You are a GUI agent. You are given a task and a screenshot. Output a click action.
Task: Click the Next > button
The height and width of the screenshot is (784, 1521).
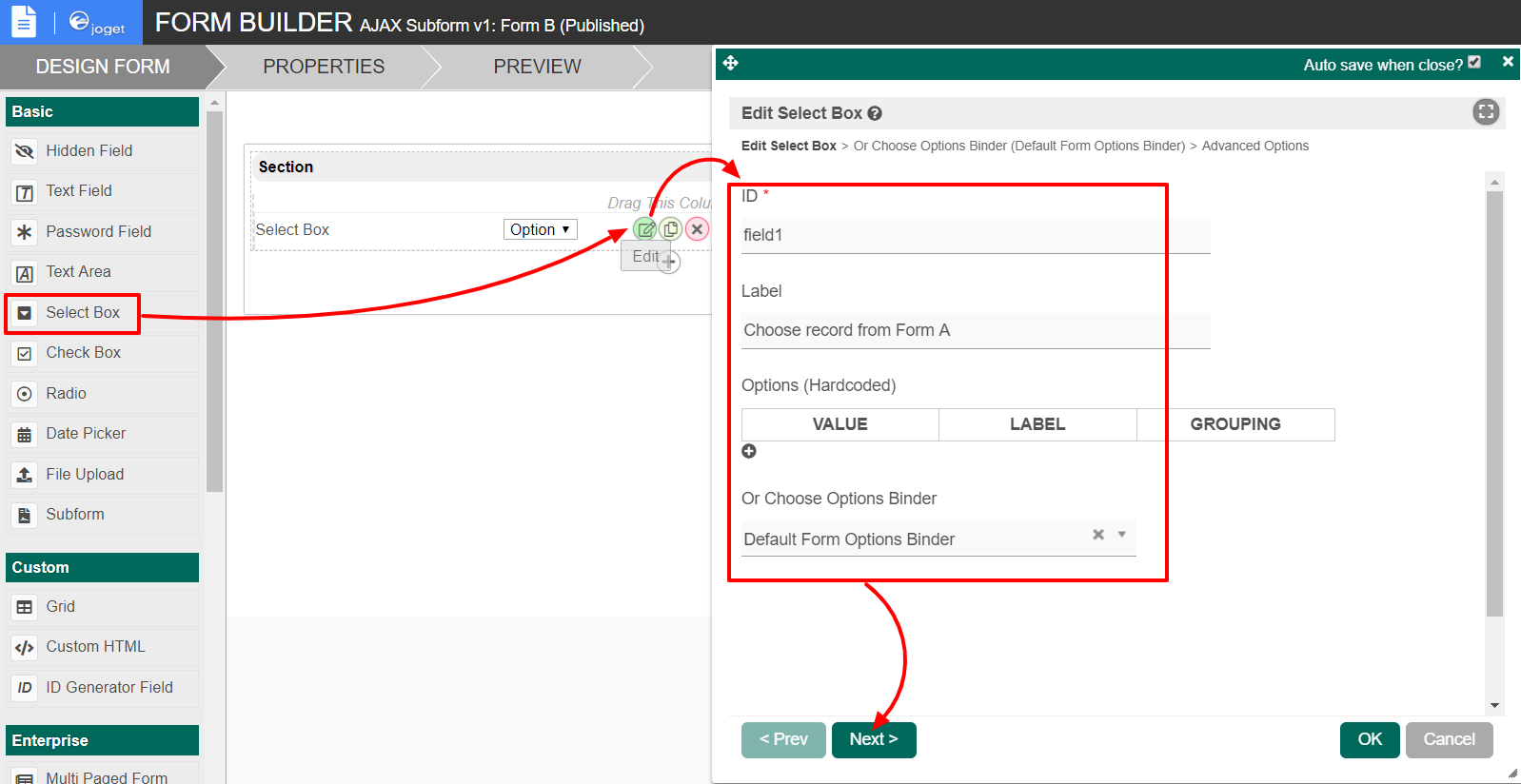[x=873, y=739]
